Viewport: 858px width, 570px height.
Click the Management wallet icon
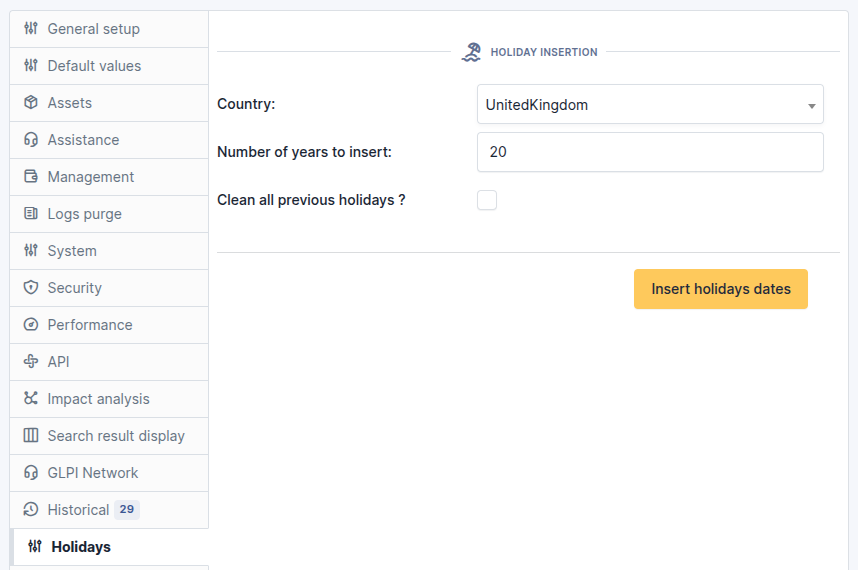[x=31, y=177]
